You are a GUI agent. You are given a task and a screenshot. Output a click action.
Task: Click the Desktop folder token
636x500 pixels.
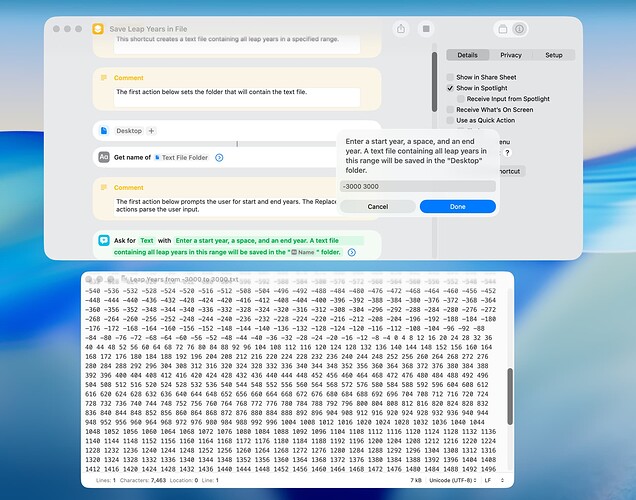point(129,131)
